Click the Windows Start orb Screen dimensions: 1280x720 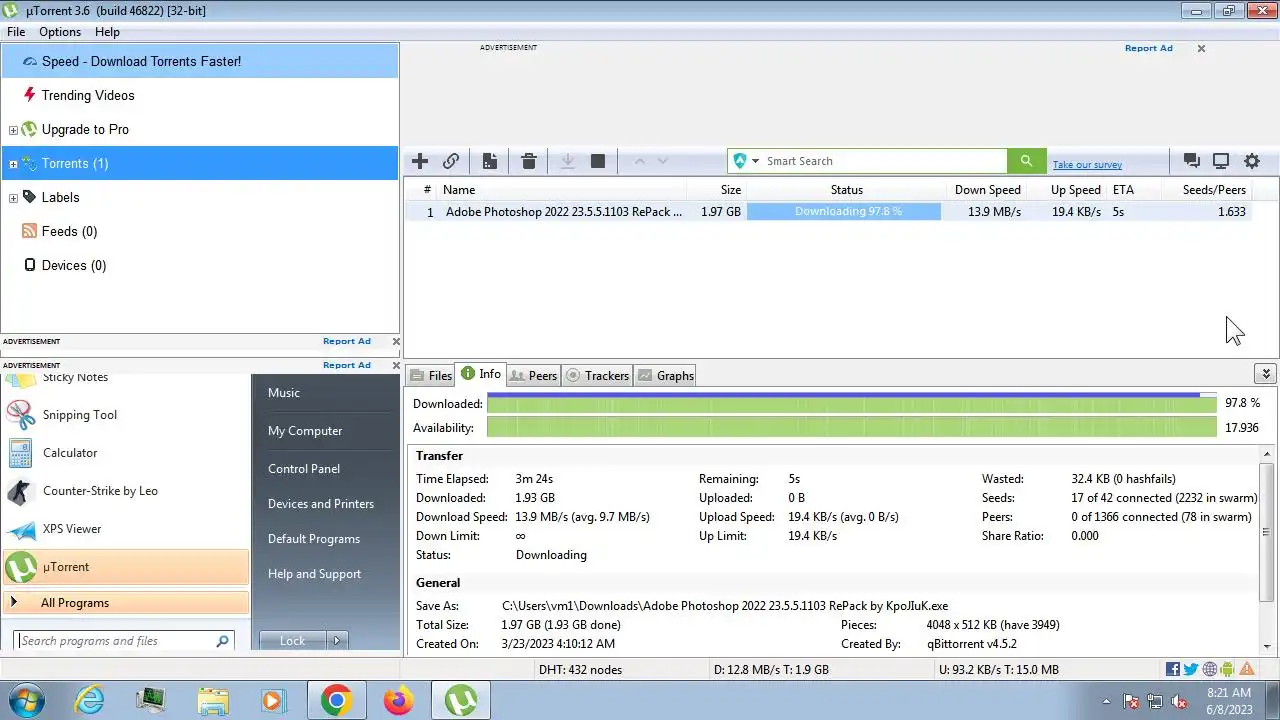[26, 701]
